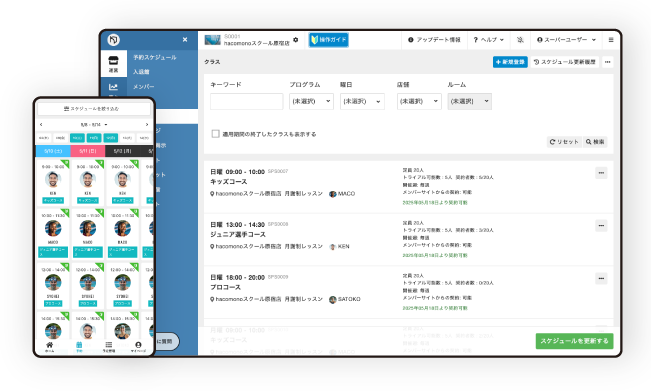Viewport: 651px width, 391px height.
Task: Click the green スケジュールを更新する button
Action: [574, 341]
